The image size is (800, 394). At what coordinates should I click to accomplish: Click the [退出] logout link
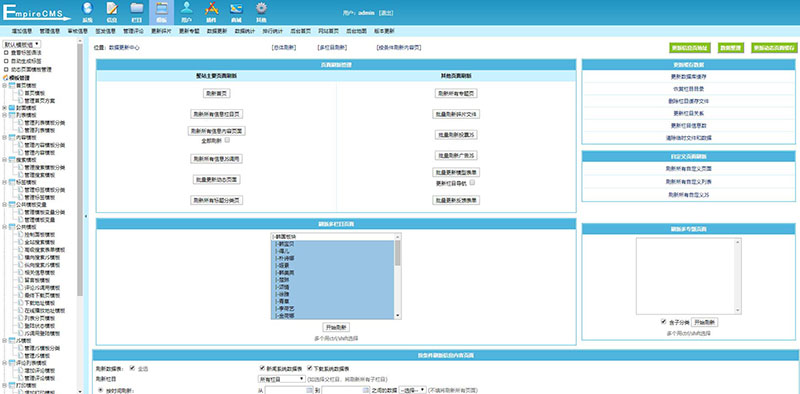pyautogui.click(x=386, y=13)
